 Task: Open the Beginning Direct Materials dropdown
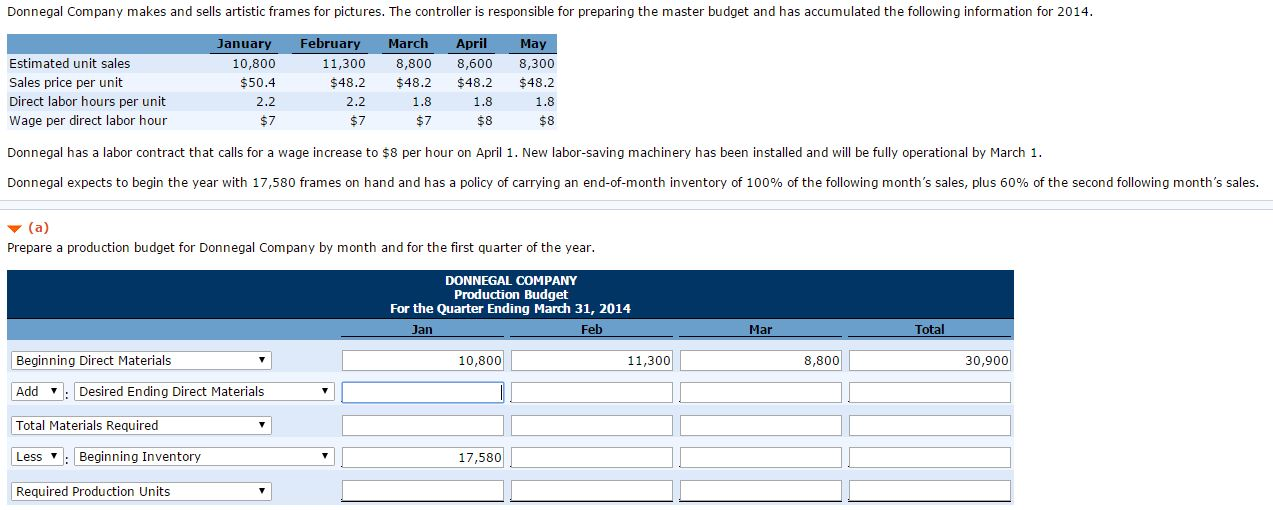141,361
